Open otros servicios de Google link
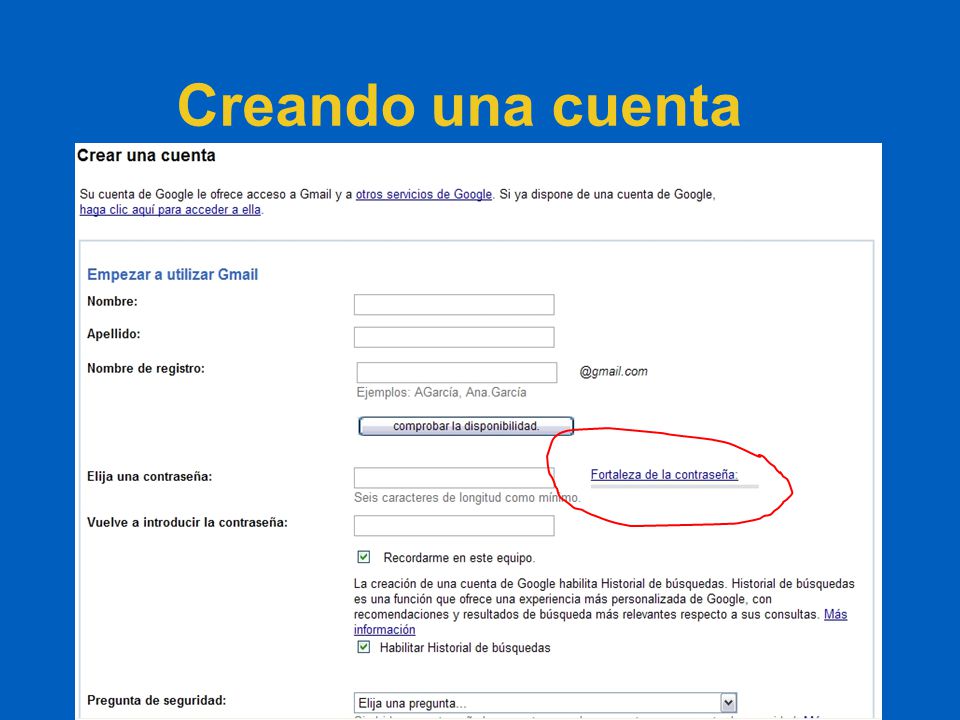This screenshot has height=720, width=960. pos(424,194)
